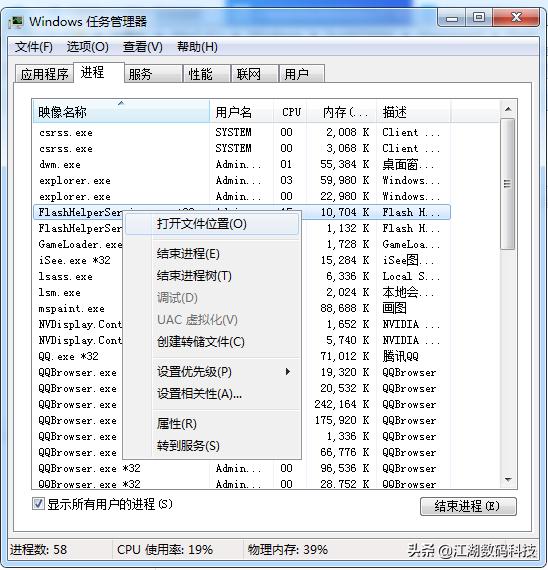Click scrollbar down arrow in process list

pyautogui.click(x=508, y=480)
